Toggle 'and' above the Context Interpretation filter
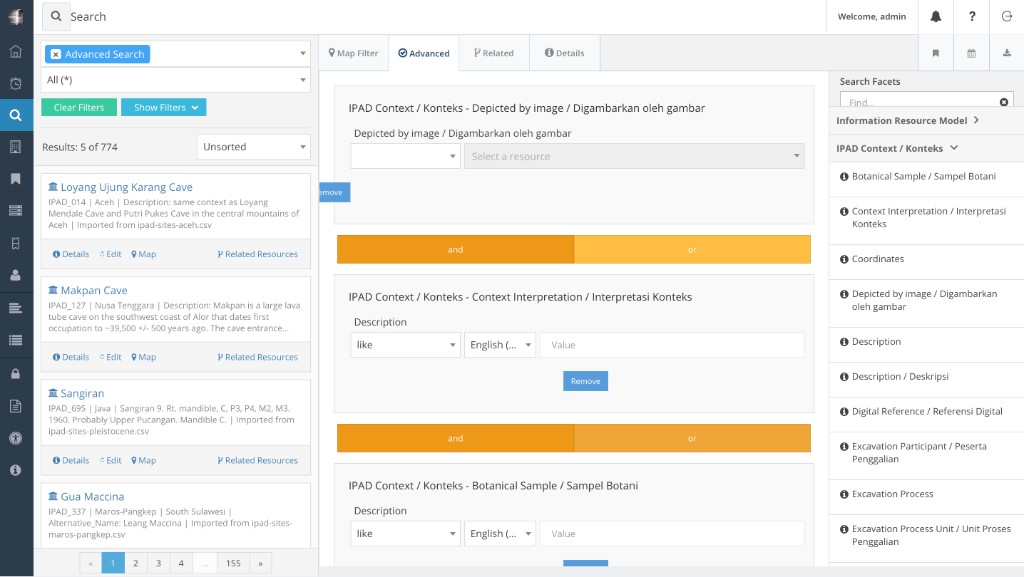Image resolution: width=1024 pixels, height=577 pixels. 455,249
